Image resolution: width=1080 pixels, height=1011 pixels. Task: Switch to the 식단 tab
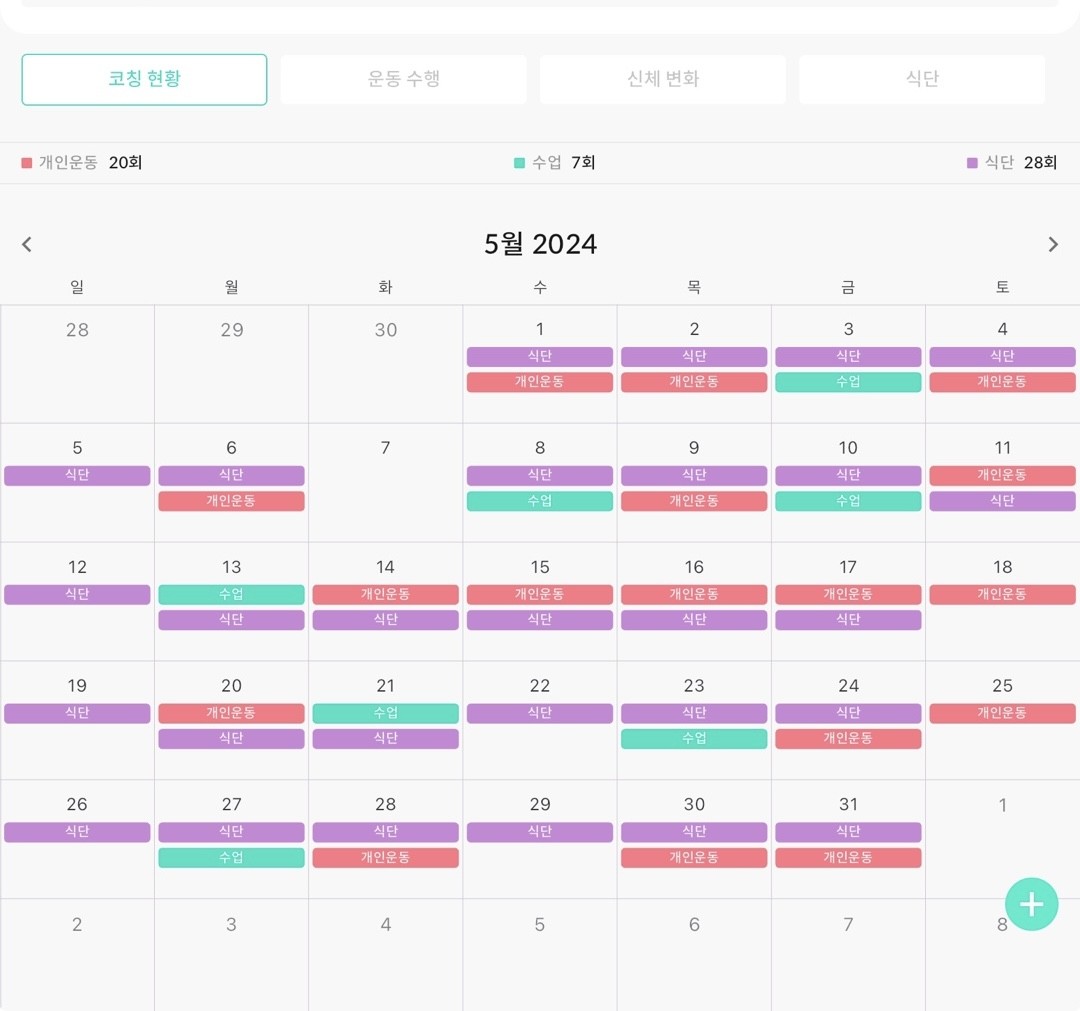pyautogui.click(x=921, y=79)
